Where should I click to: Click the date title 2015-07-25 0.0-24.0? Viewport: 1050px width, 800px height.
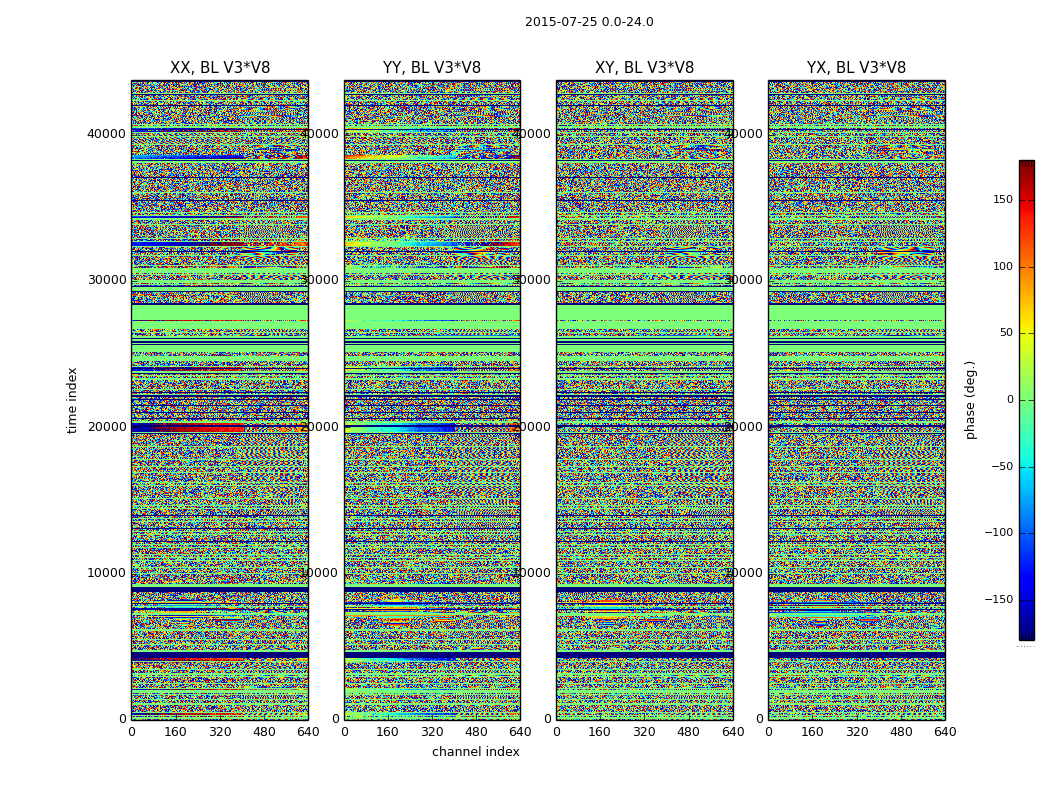point(589,22)
